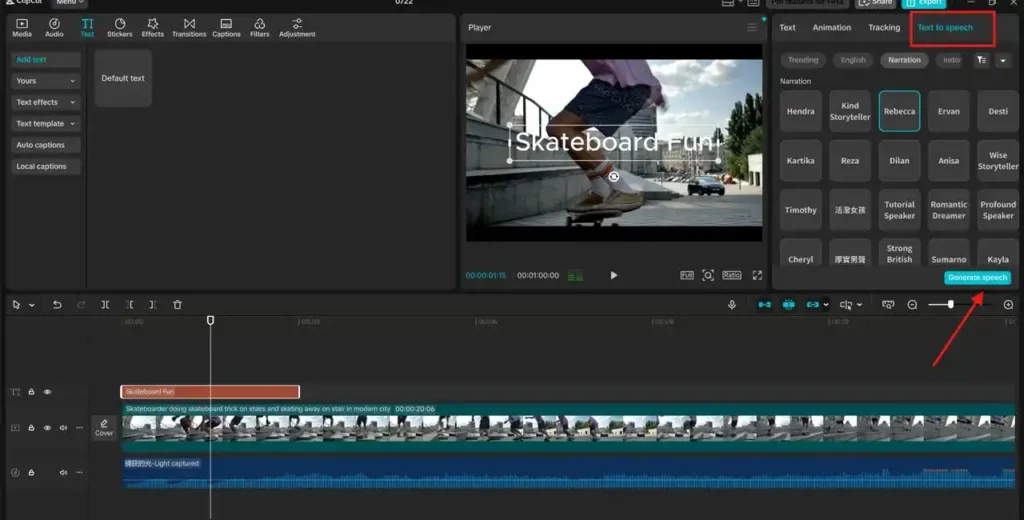Lock the video track

(x=31, y=428)
